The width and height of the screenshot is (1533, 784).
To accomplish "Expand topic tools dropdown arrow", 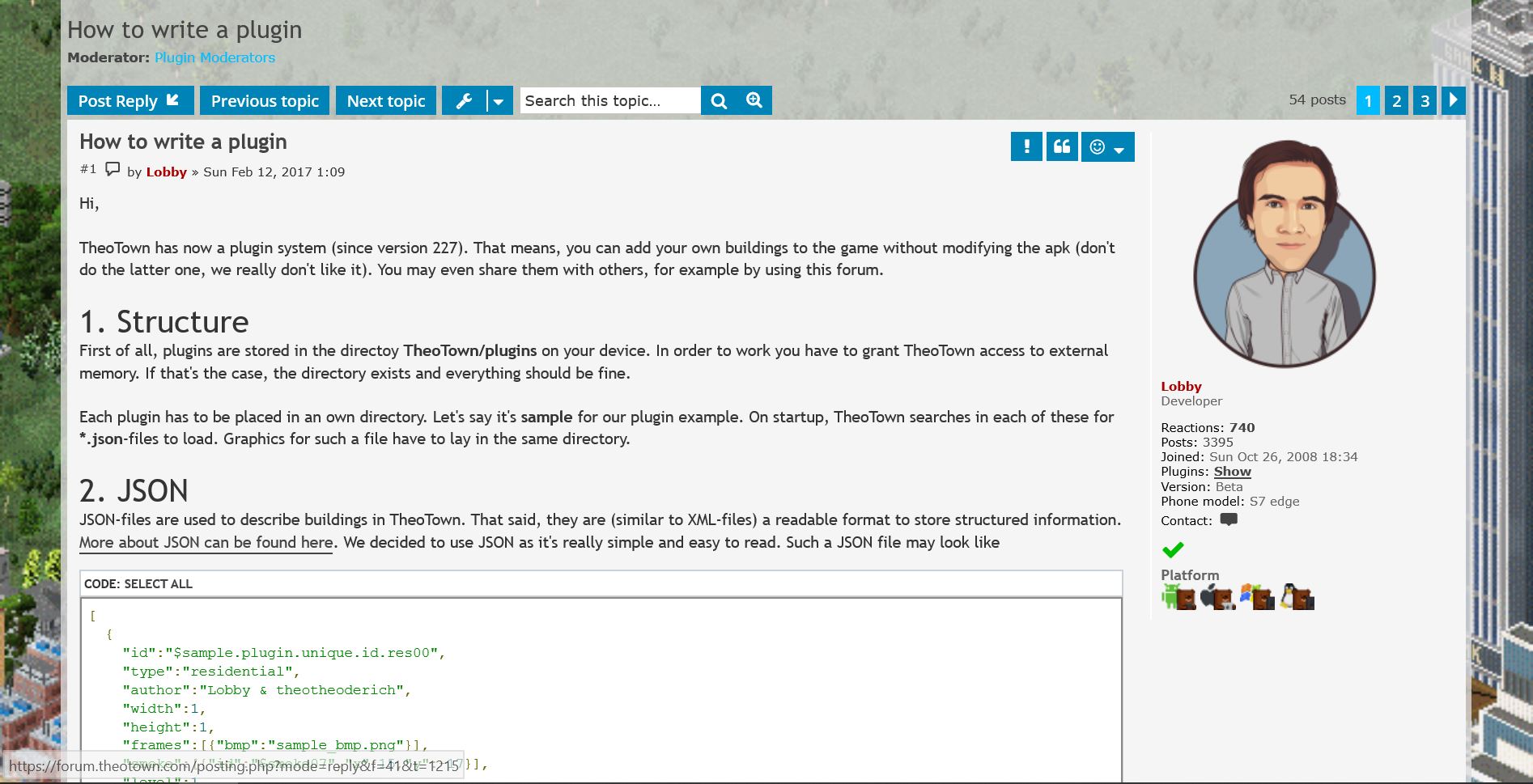I will 499,100.
